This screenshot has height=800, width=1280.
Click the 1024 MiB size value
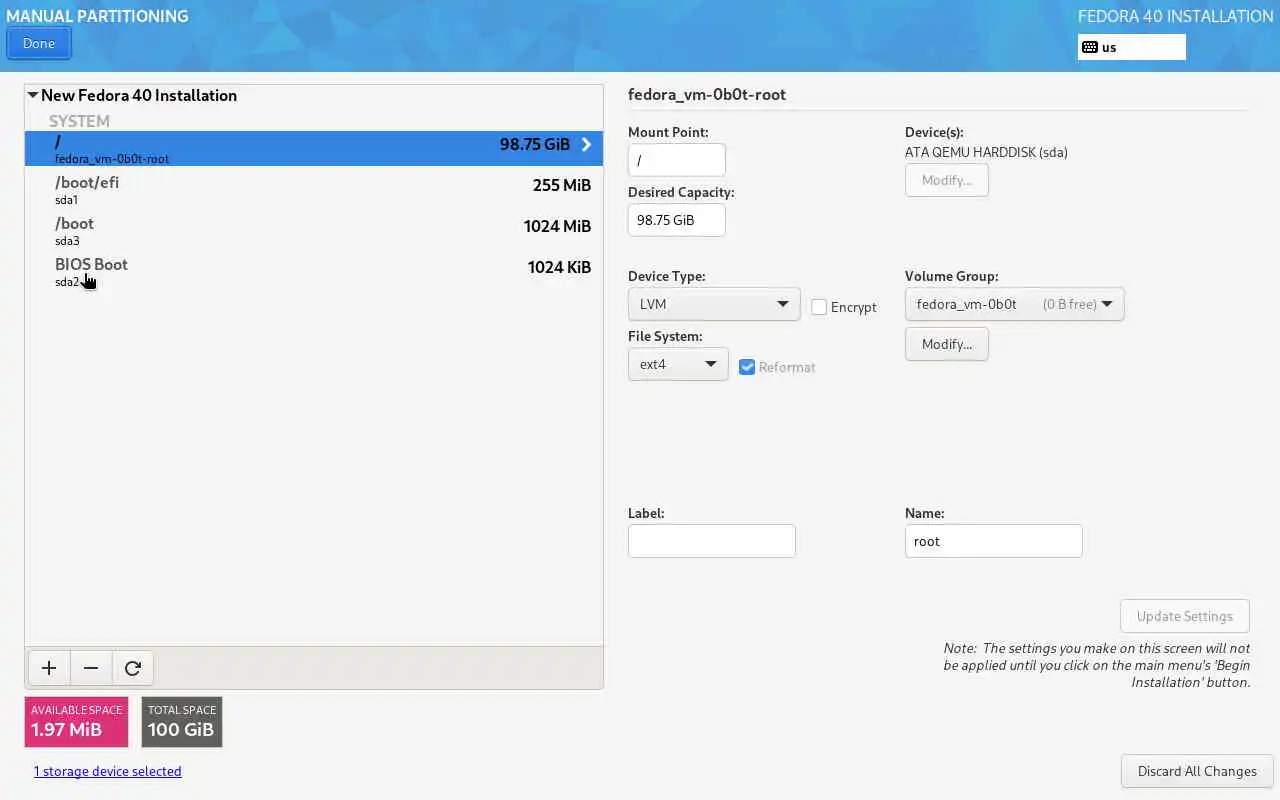[x=557, y=226]
